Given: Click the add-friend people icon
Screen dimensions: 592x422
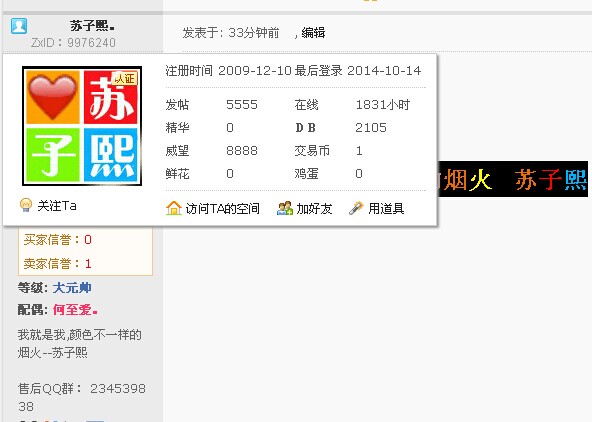Looking at the screenshot, I should pos(285,208).
